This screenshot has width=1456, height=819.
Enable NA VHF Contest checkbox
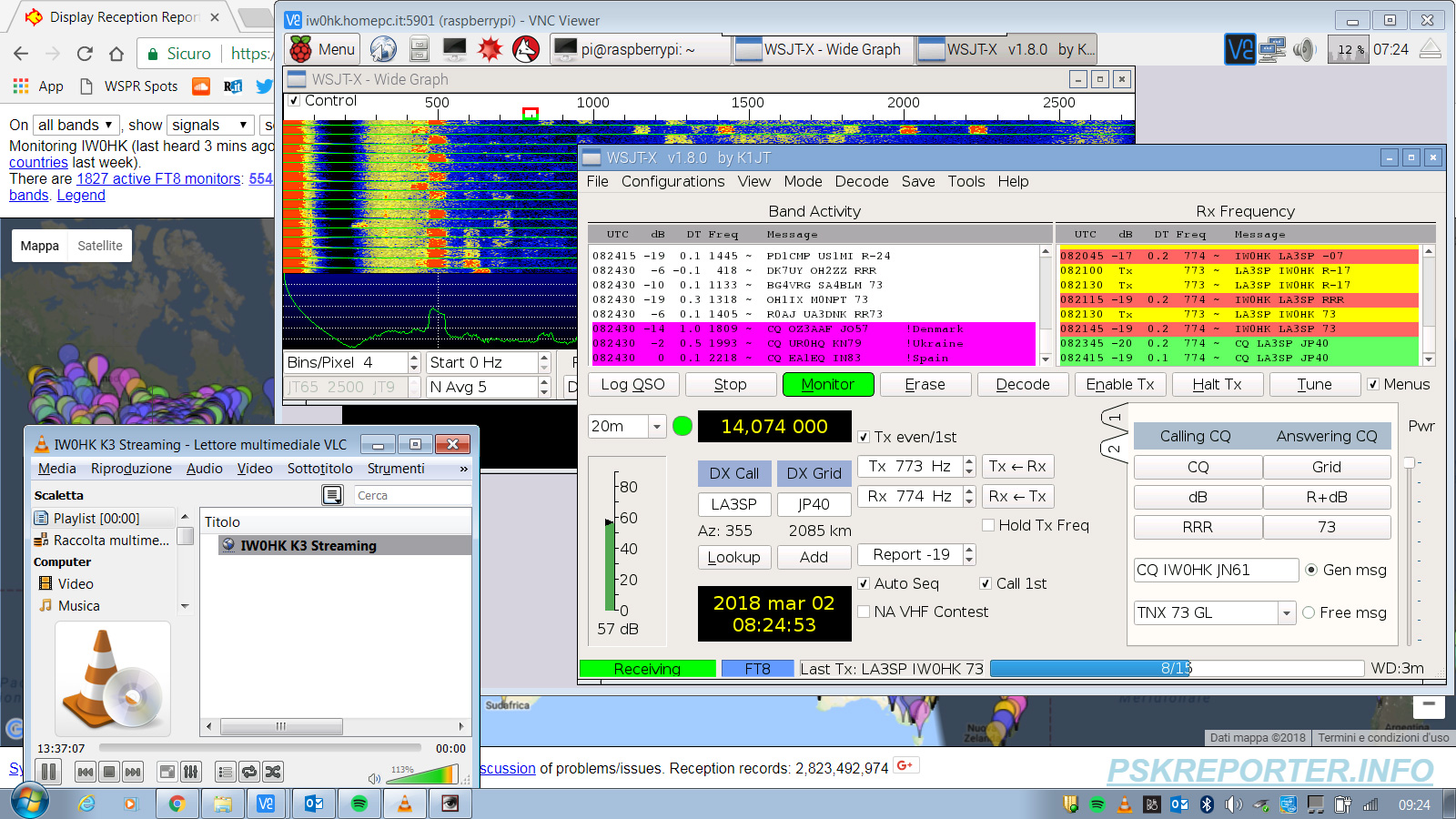pyautogui.click(x=864, y=612)
